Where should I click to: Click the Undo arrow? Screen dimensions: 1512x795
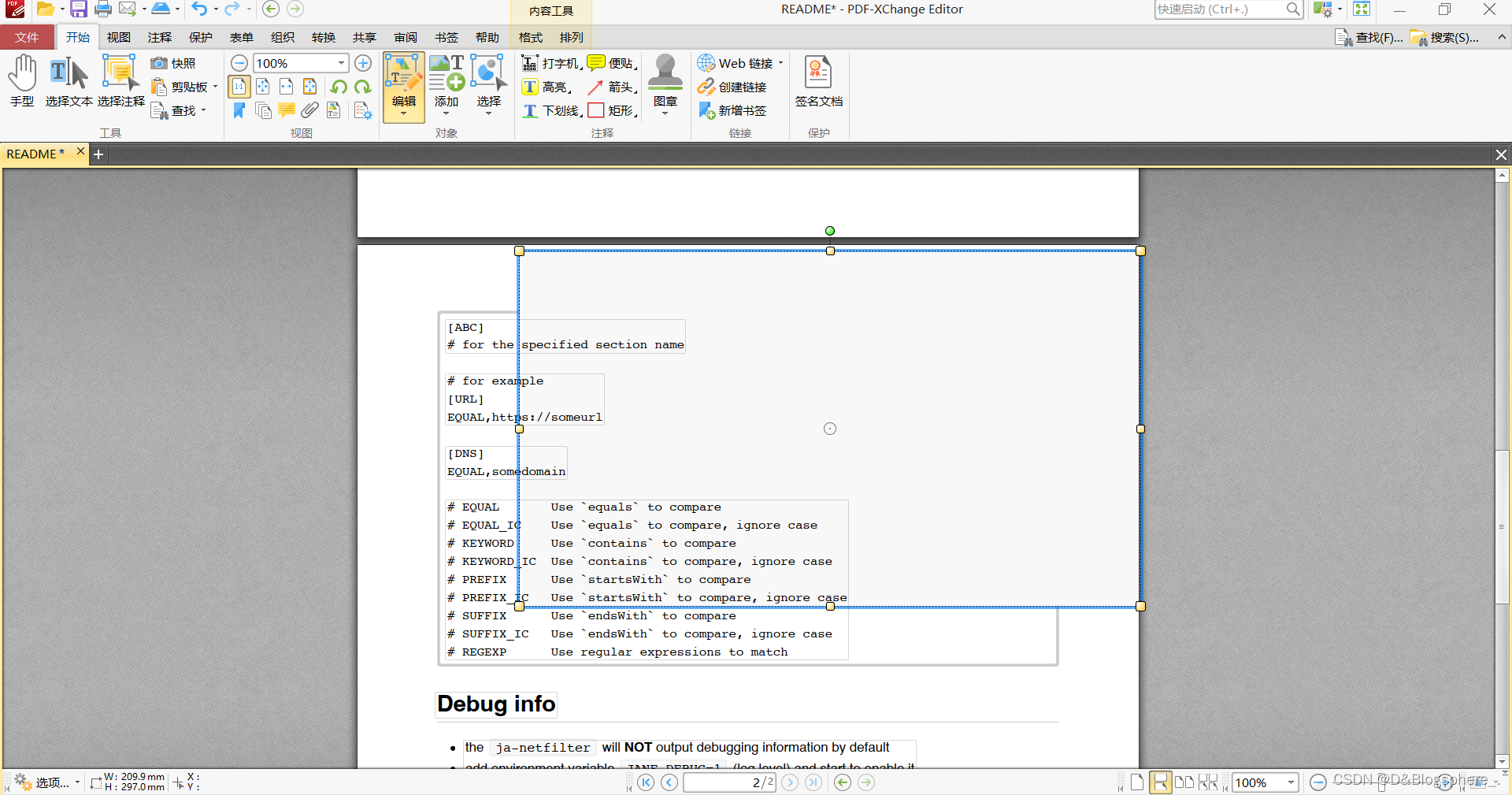[x=199, y=9]
